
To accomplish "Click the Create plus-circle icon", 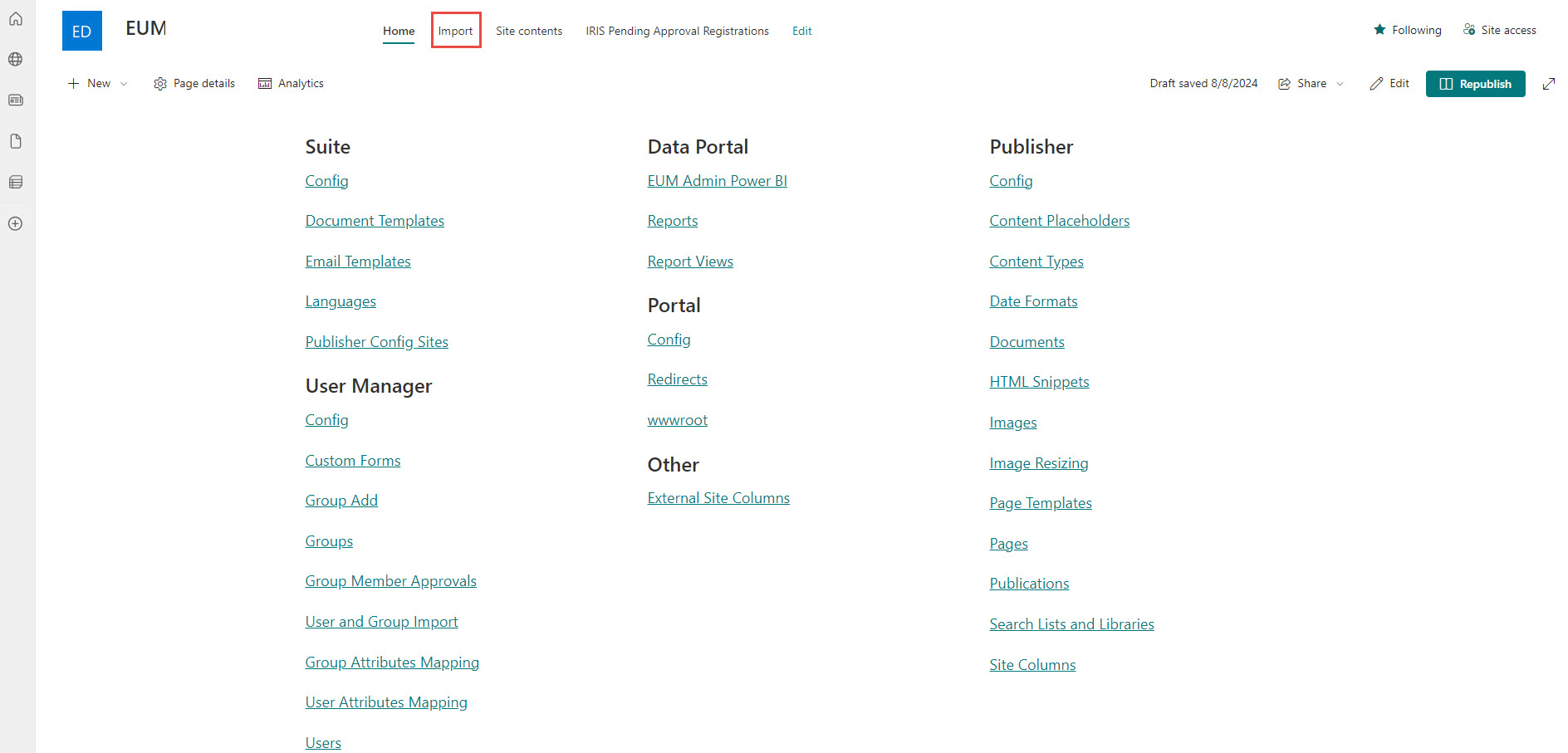I will pos(16,223).
